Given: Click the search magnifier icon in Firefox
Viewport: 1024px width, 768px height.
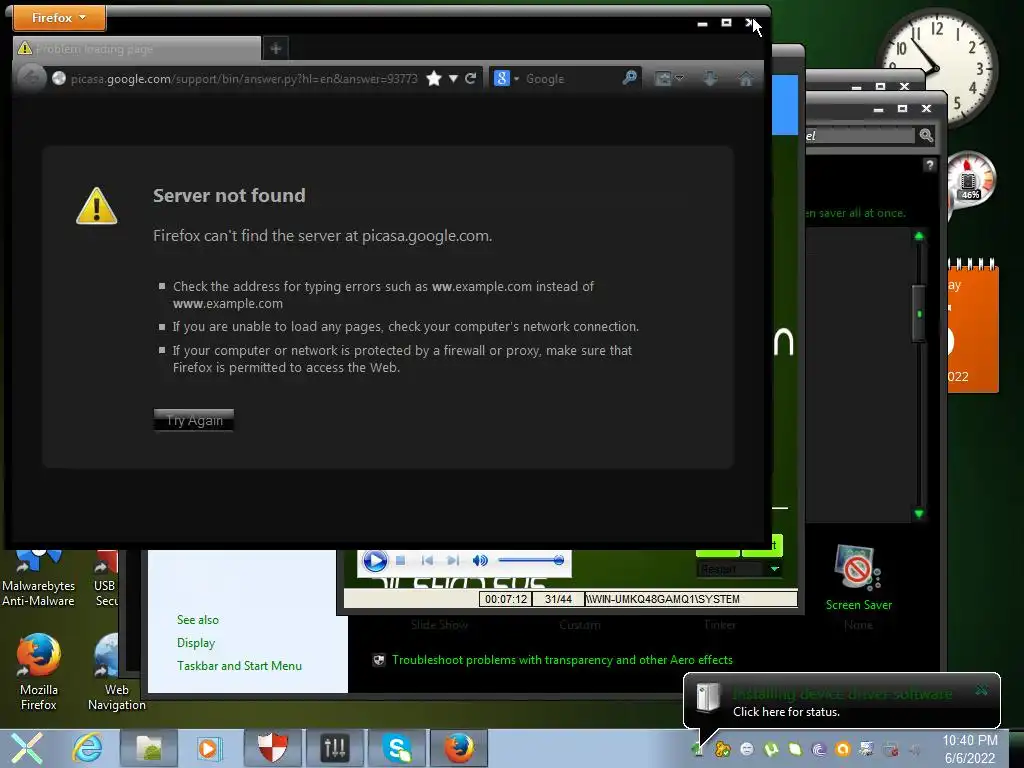Looking at the screenshot, I should click(x=630, y=78).
